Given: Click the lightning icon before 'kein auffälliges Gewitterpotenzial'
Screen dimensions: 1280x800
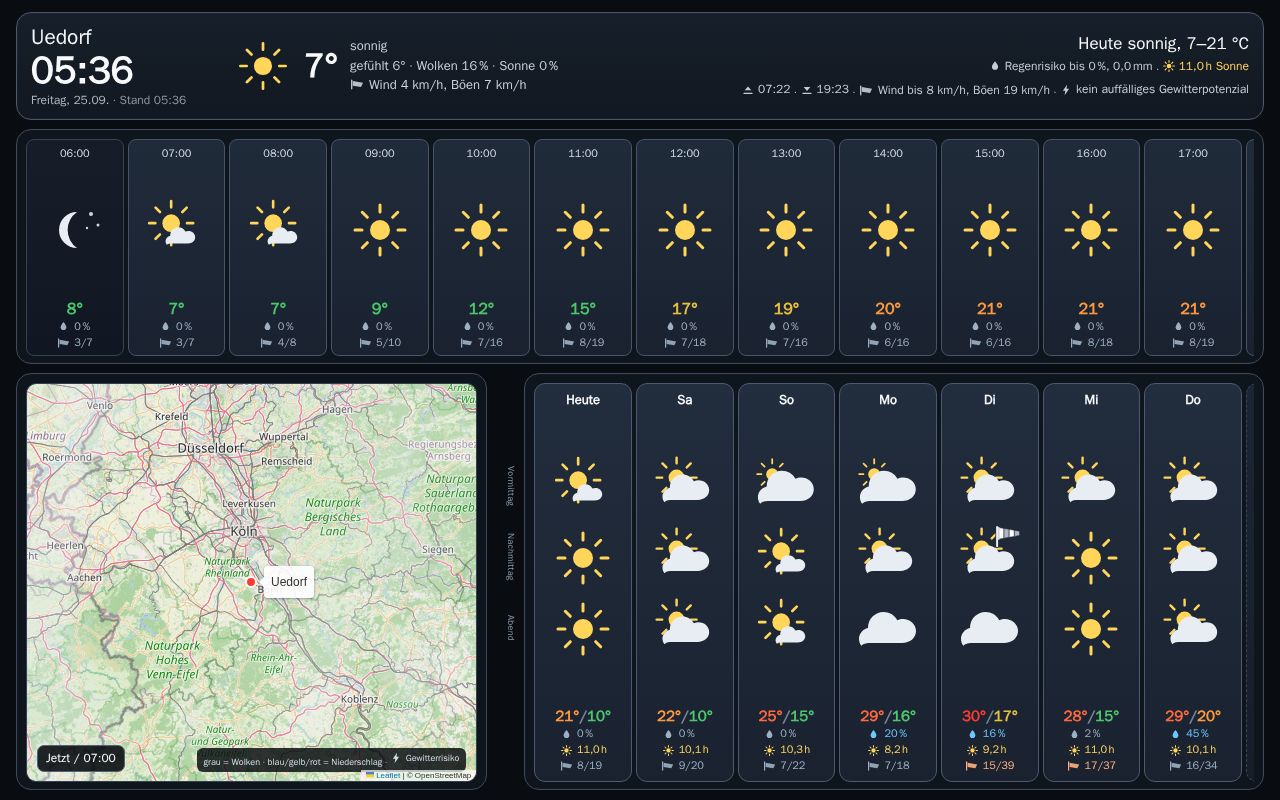Looking at the screenshot, I should [1066, 90].
